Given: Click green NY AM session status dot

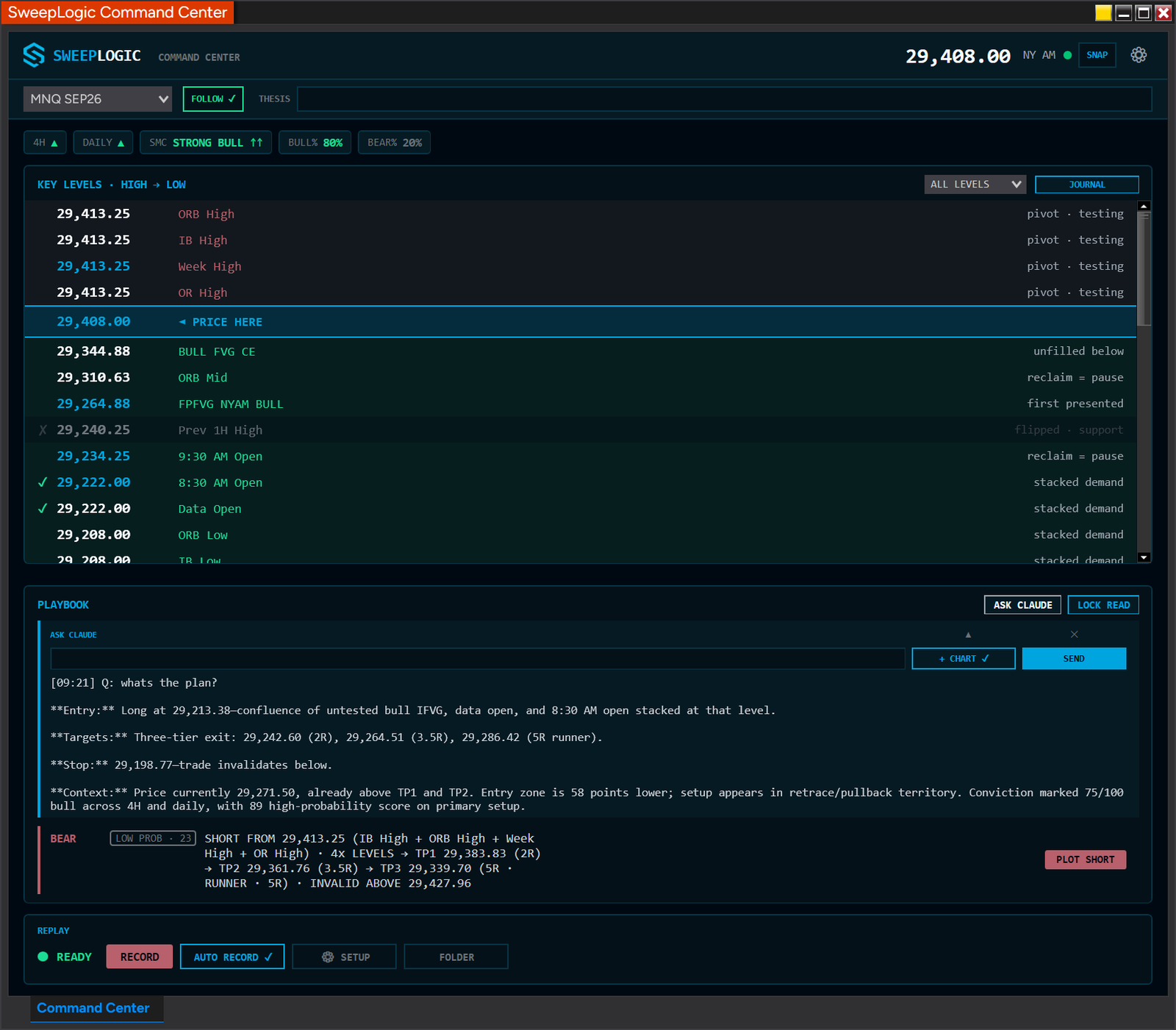Looking at the screenshot, I should [x=1067, y=55].
